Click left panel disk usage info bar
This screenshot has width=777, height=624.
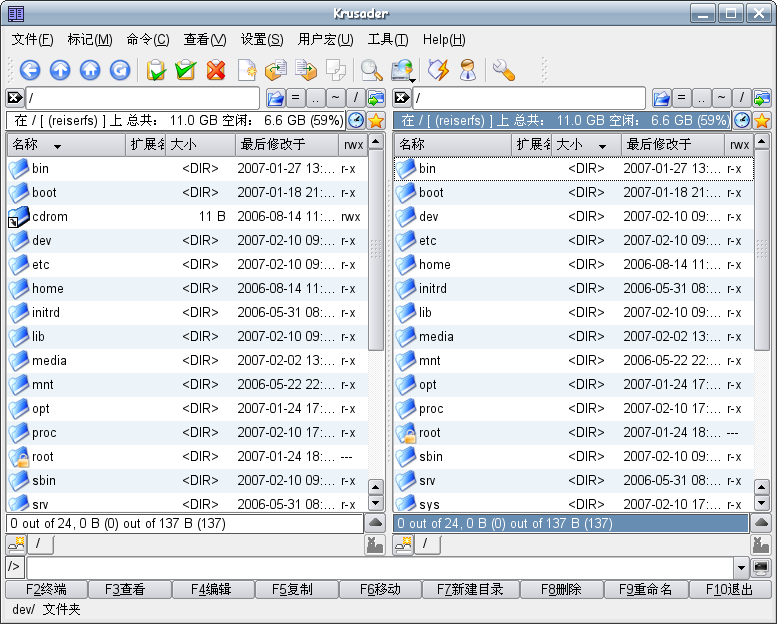(x=175, y=120)
